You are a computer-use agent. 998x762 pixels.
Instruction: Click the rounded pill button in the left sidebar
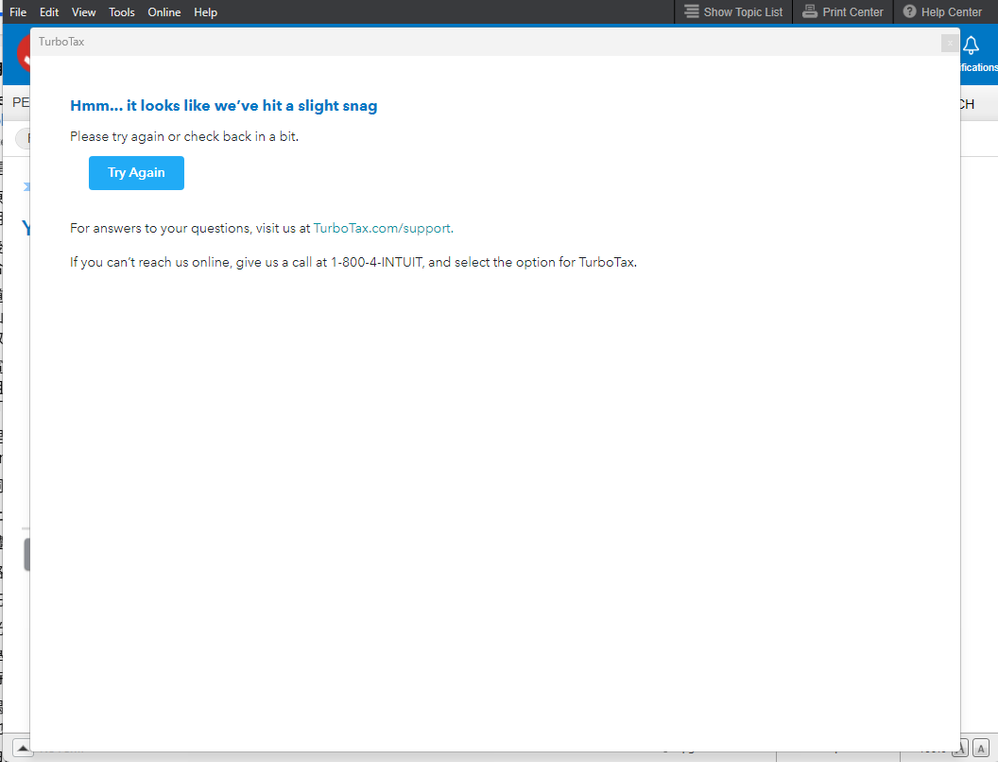pyautogui.click(x=22, y=138)
